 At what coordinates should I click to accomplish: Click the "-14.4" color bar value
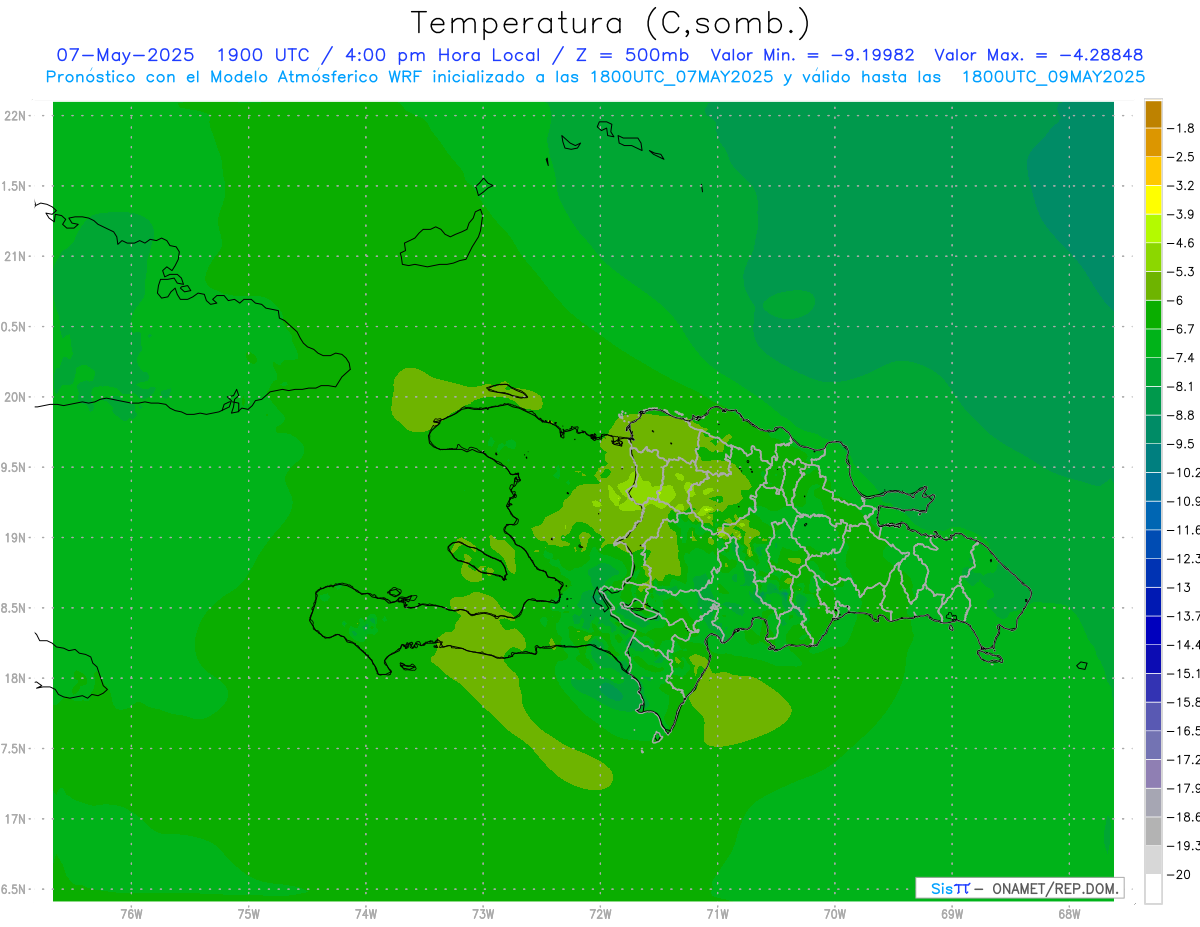coord(1184,644)
